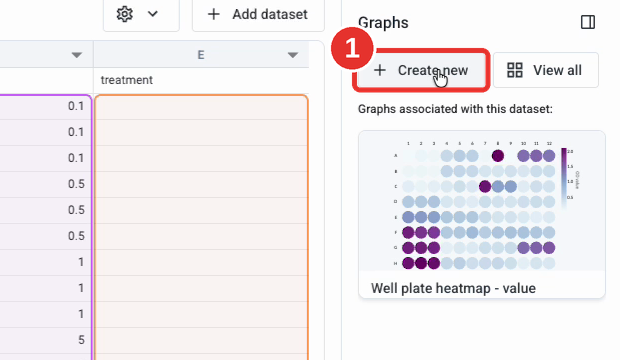Viewport: 620px width, 360px height.
Task: Click the Add dataset button
Action: pyautogui.click(x=258, y=14)
